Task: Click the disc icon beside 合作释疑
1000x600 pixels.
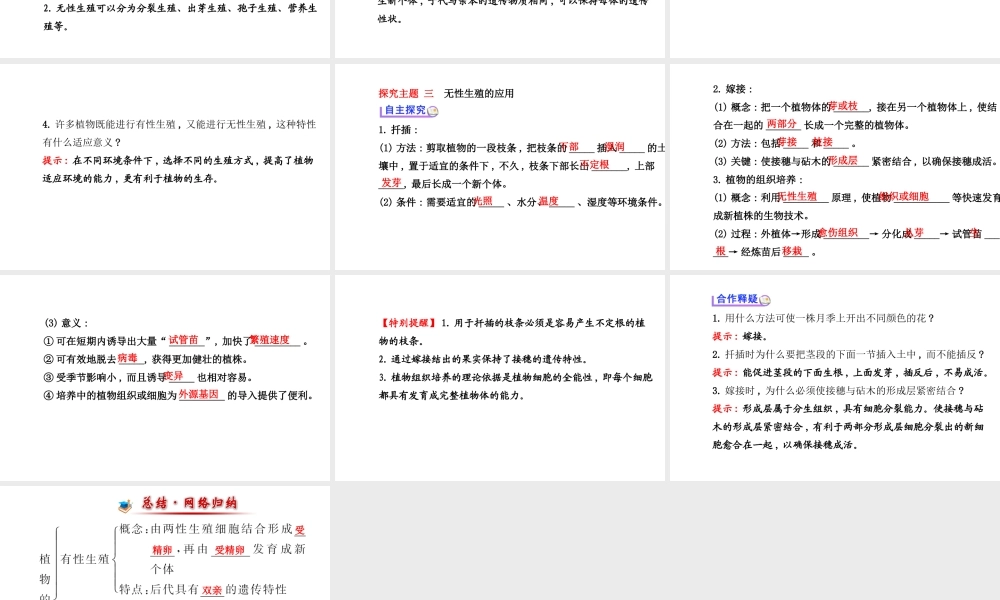Action: point(765,300)
